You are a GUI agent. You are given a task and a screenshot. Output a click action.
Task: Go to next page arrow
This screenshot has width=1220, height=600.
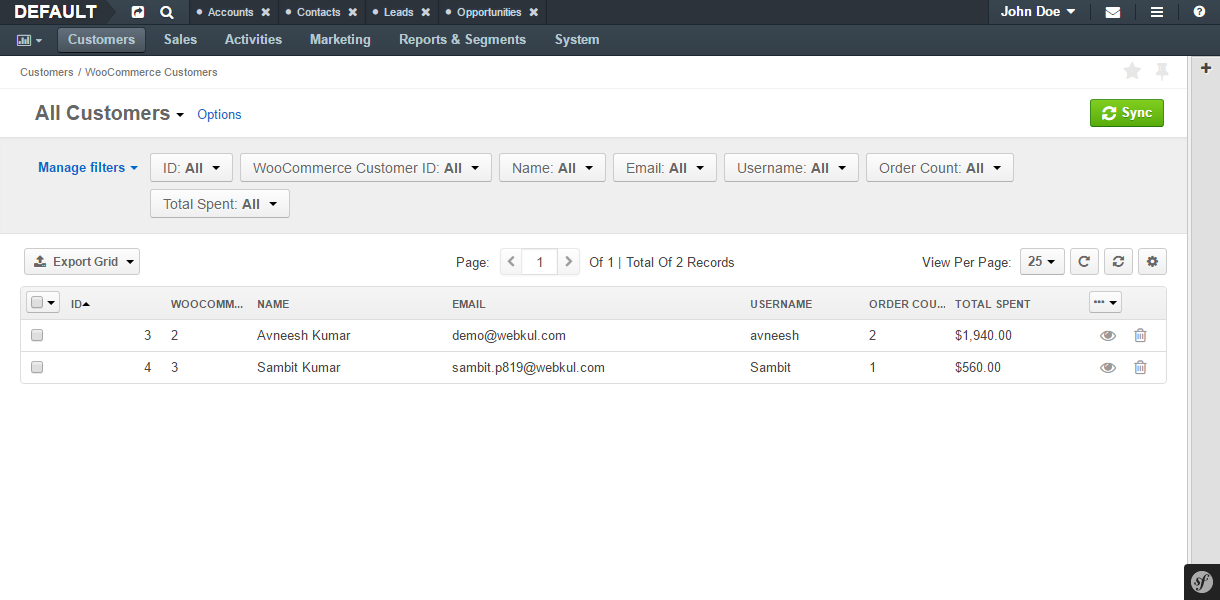[569, 262]
